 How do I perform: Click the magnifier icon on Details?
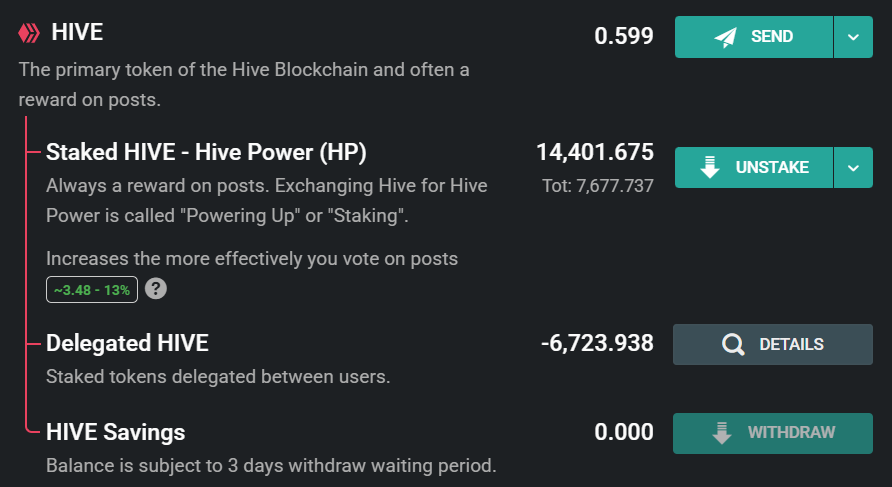(x=733, y=345)
